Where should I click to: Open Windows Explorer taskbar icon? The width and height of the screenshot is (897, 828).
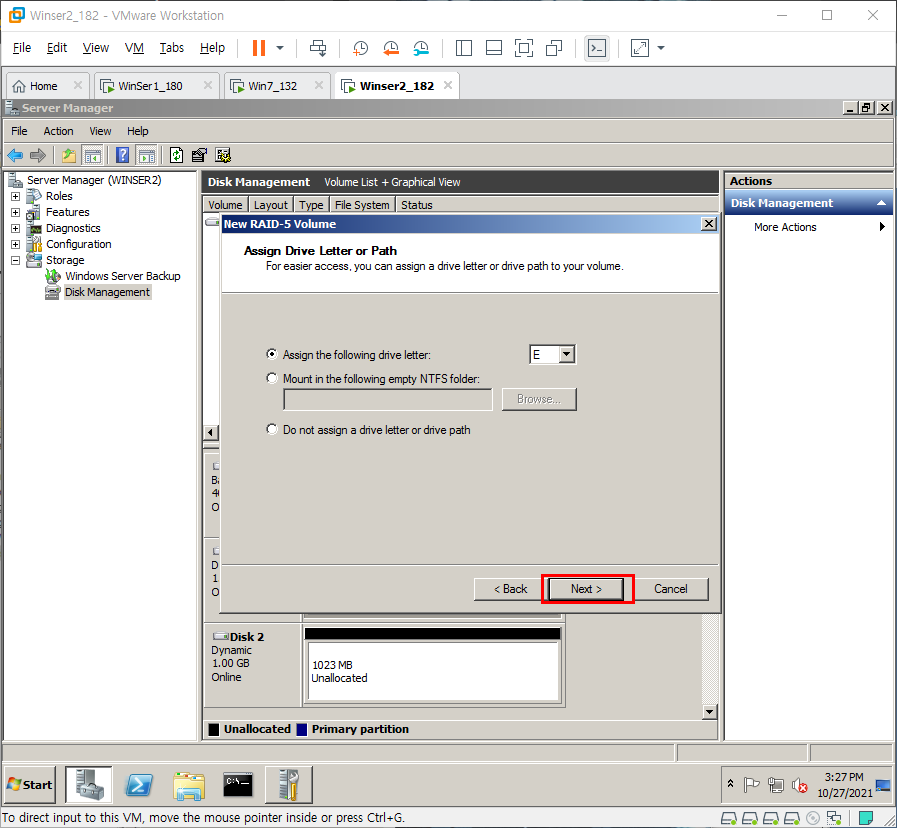click(189, 785)
